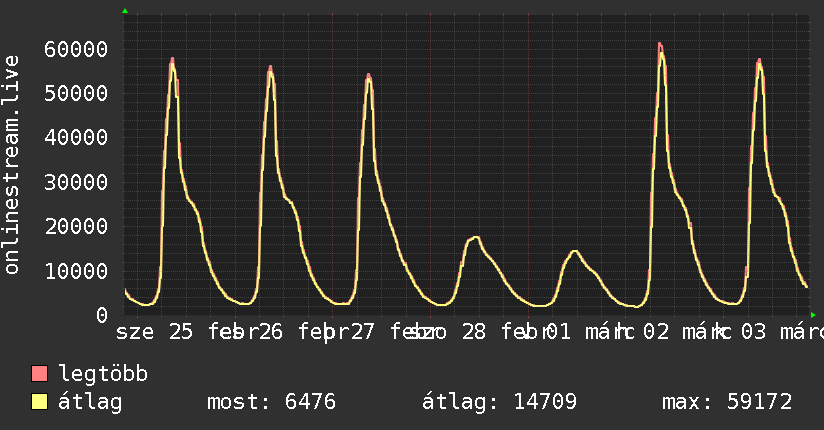This screenshot has width=824, height=430.
Task: Click the yellow átlag color swatch
Action: point(39,401)
